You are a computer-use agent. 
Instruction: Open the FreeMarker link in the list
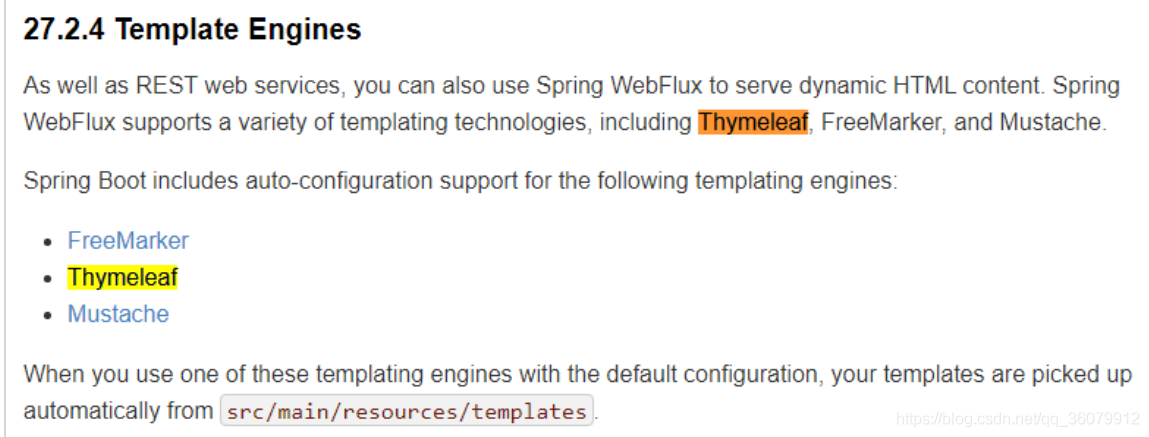[x=128, y=240]
